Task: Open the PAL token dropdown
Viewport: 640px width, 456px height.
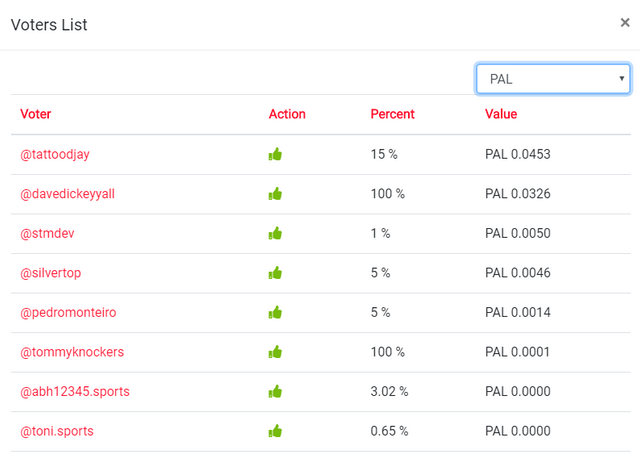Action: point(553,78)
